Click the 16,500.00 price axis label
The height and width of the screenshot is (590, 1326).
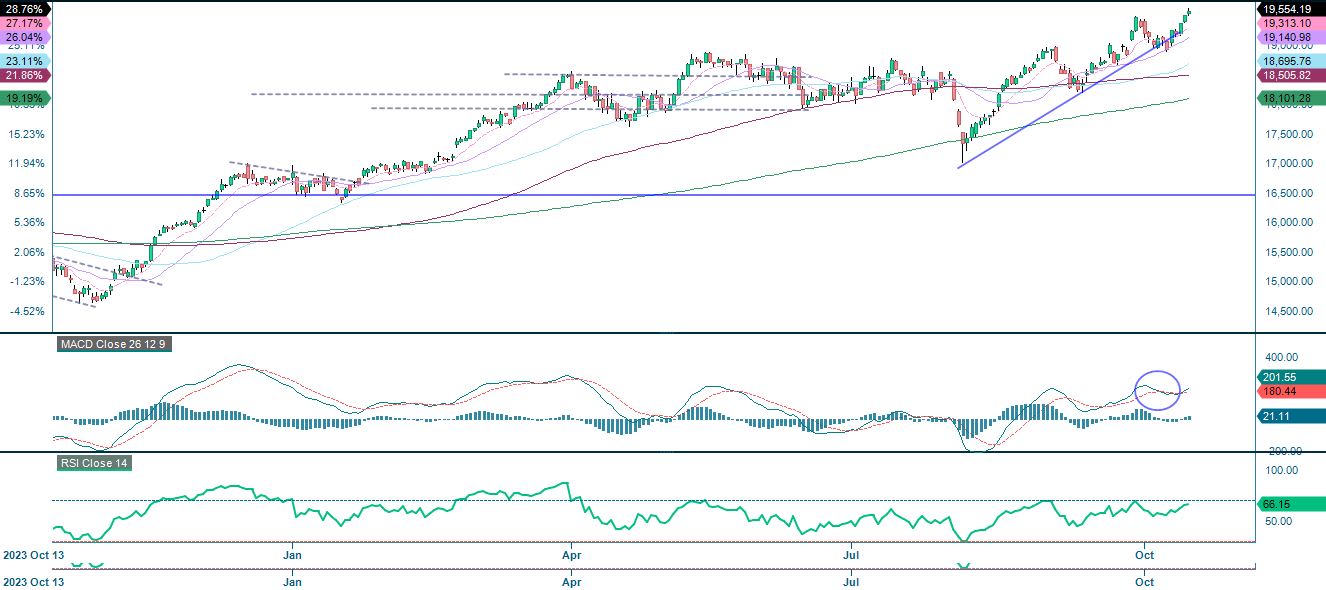[x=1288, y=193]
